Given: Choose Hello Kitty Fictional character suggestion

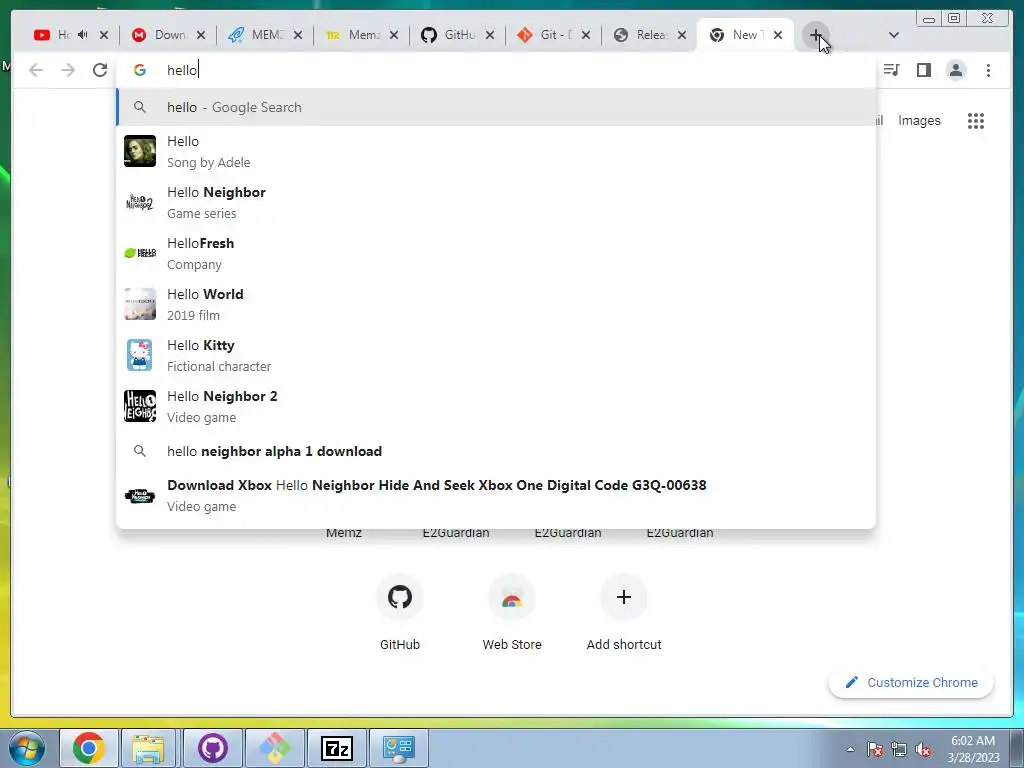Looking at the screenshot, I should tap(496, 355).
